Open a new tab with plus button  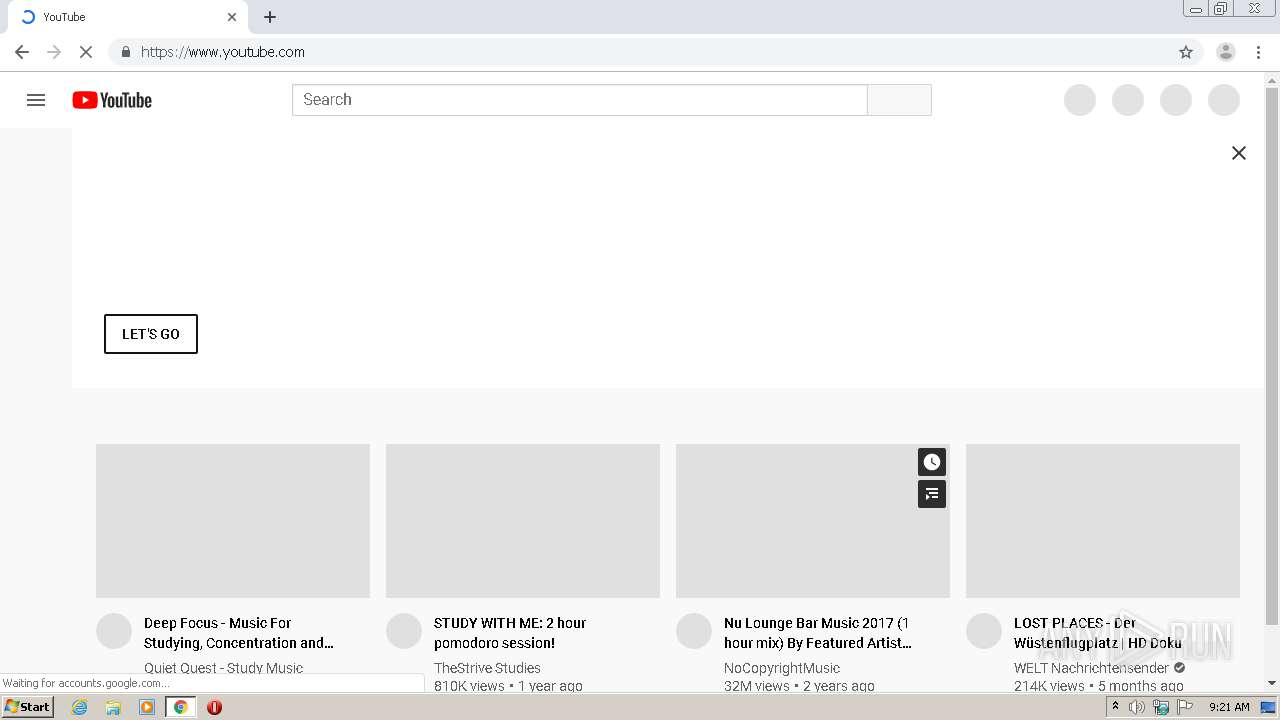pos(270,17)
